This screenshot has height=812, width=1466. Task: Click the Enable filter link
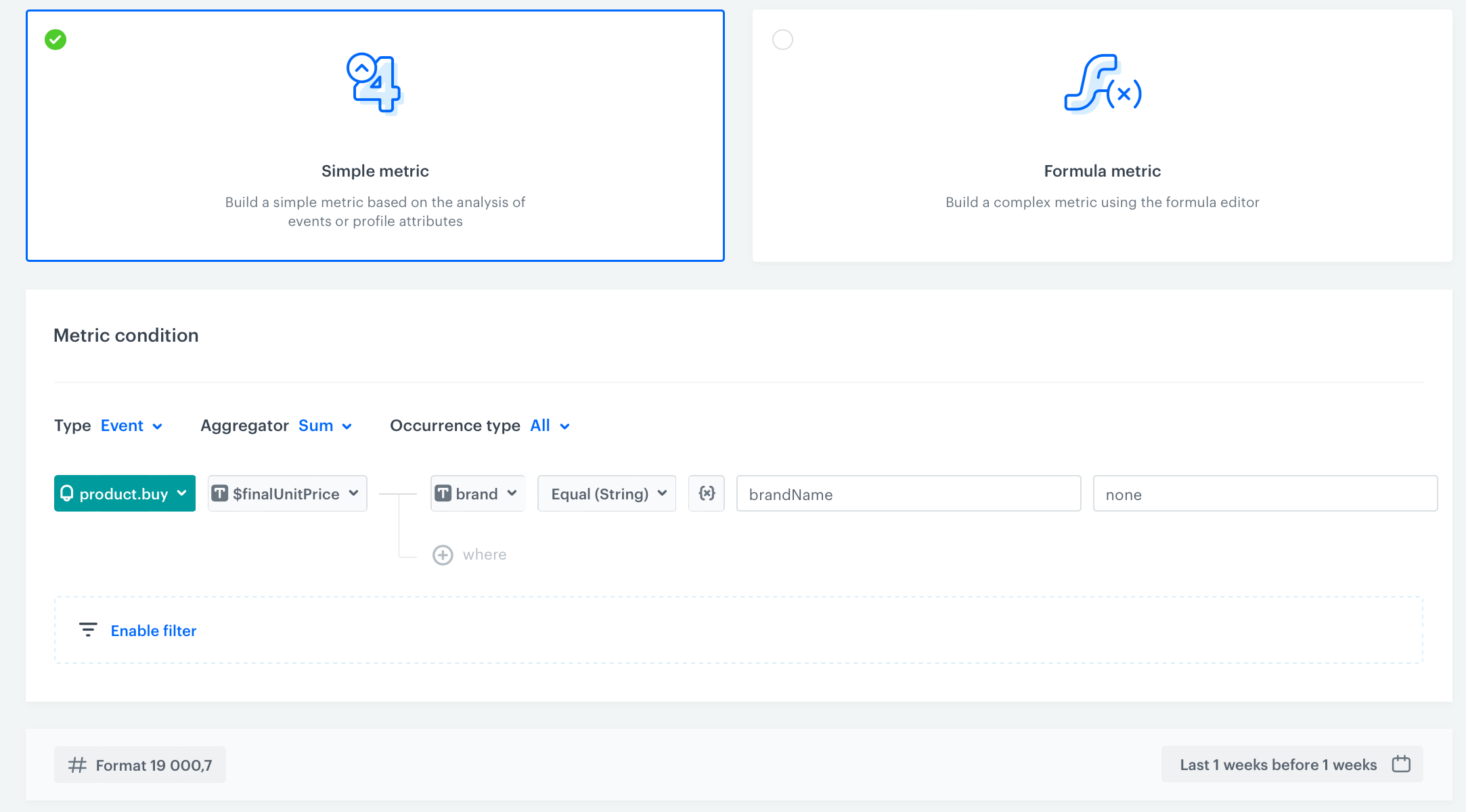click(x=154, y=630)
